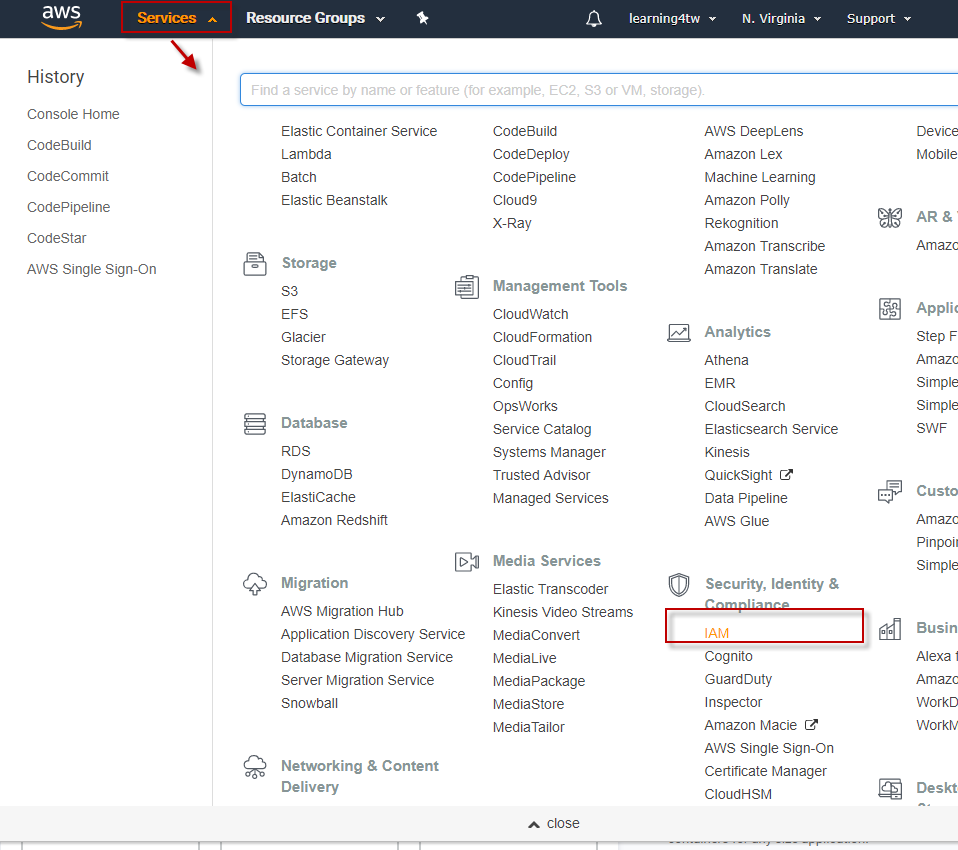Click the pin shortcut icon in navbar
Viewport: 958px width, 850px height.
coord(422,18)
